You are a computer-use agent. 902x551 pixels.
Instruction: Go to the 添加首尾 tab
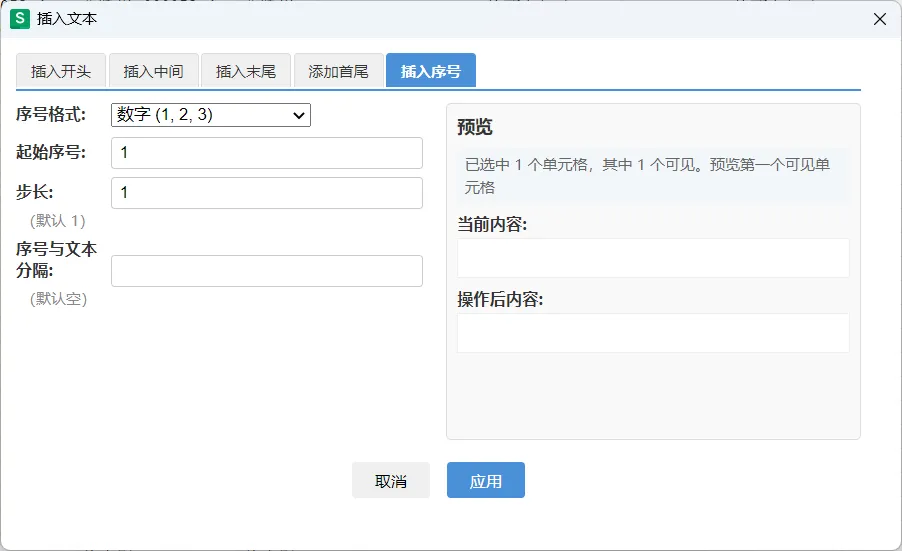click(339, 71)
